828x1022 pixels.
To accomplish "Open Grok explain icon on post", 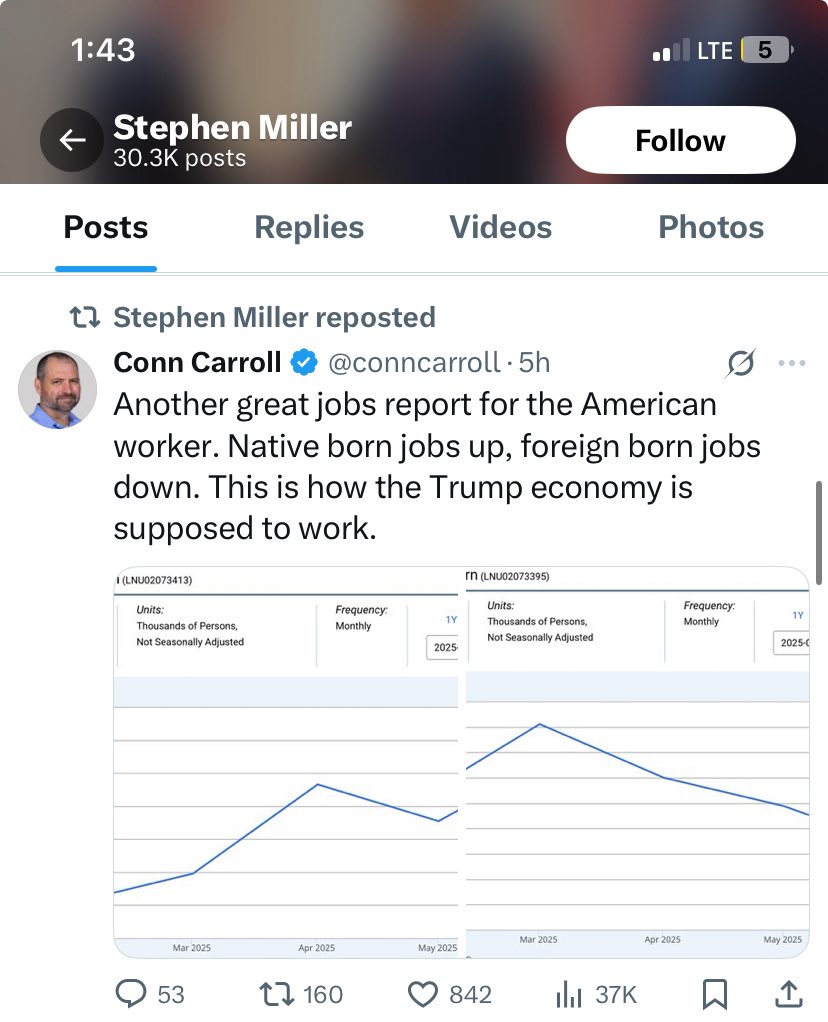I will click(741, 363).
